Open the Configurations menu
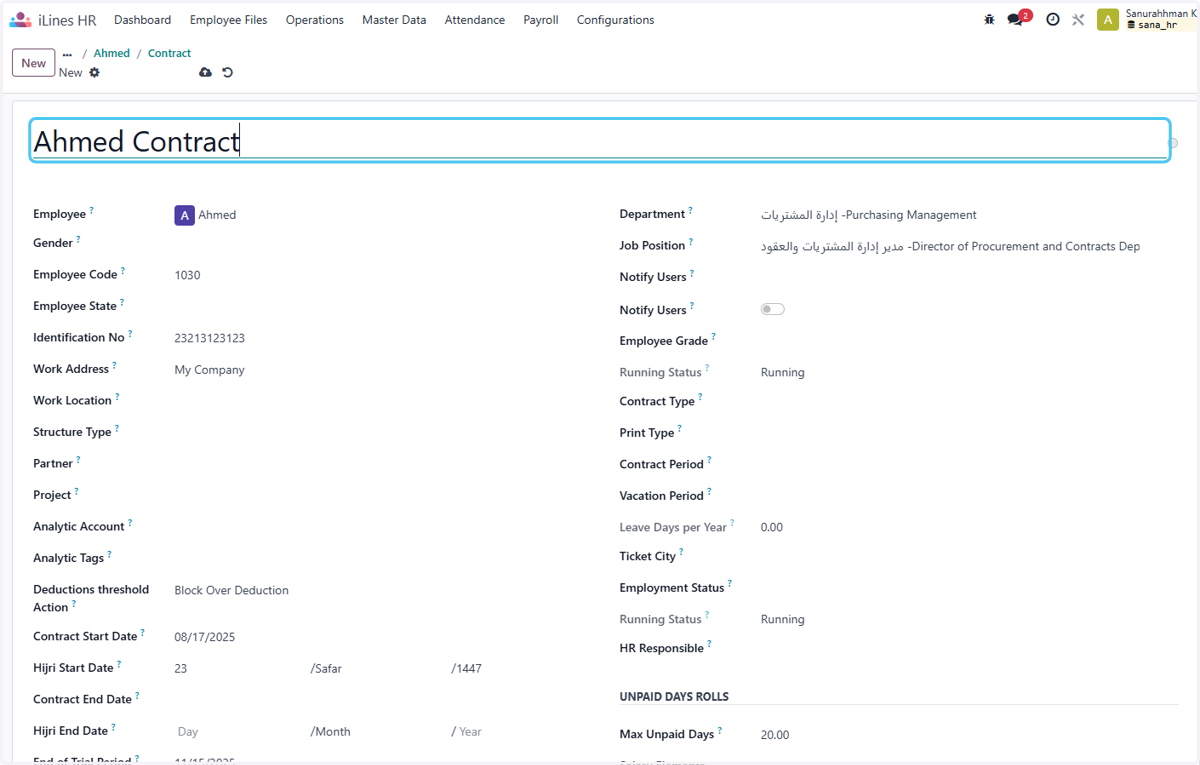The height and width of the screenshot is (765, 1200). click(x=615, y=20)
